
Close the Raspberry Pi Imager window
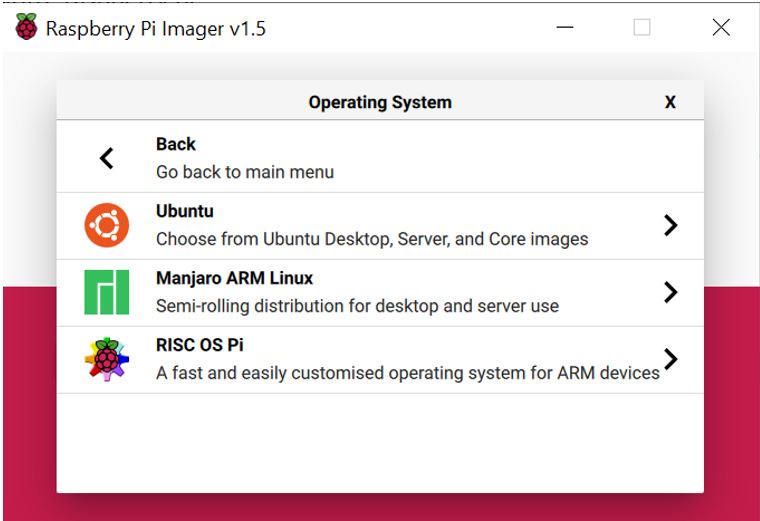pyautogui.click(x=721, y=28)
